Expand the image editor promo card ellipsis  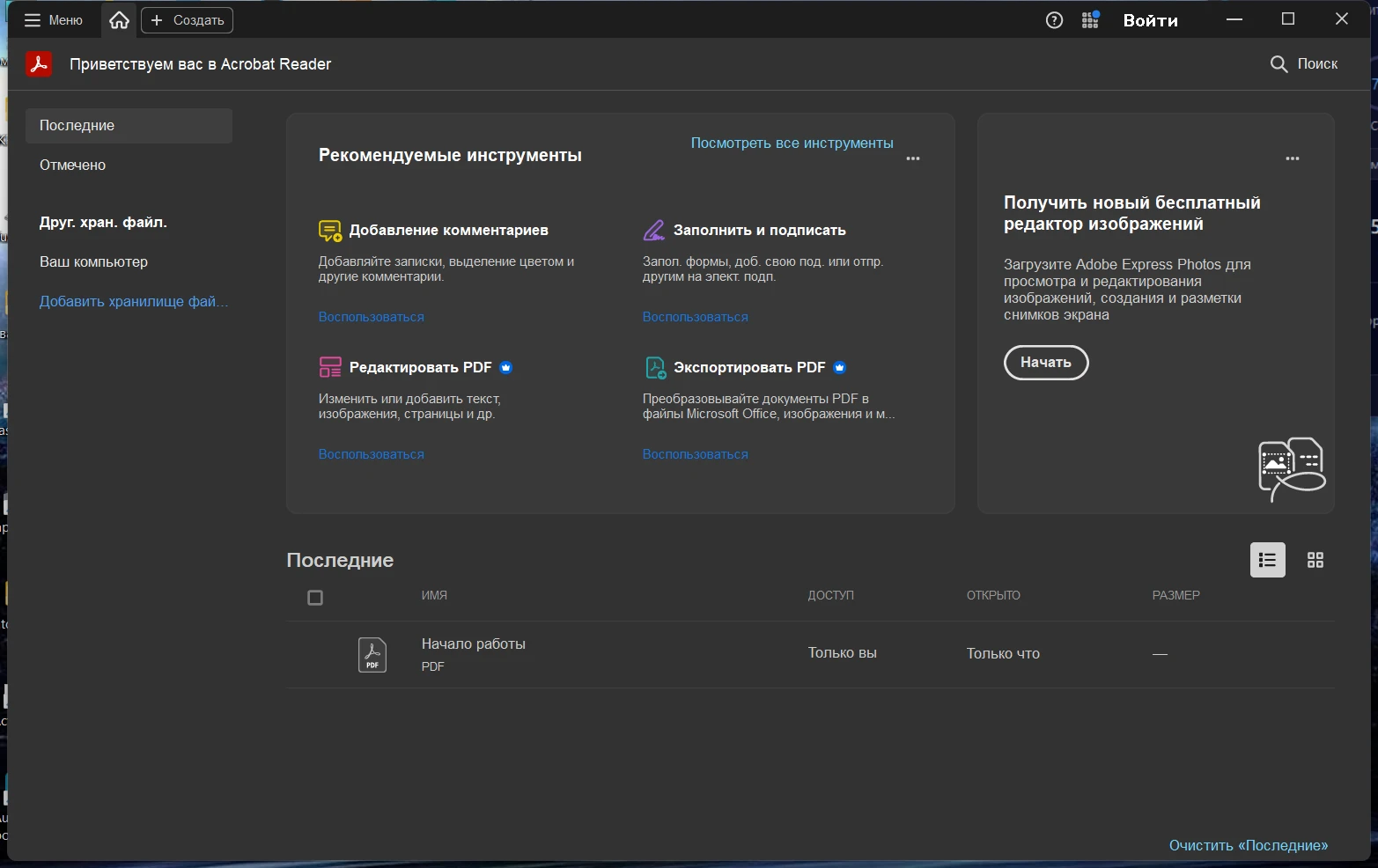click(1292, 159)
